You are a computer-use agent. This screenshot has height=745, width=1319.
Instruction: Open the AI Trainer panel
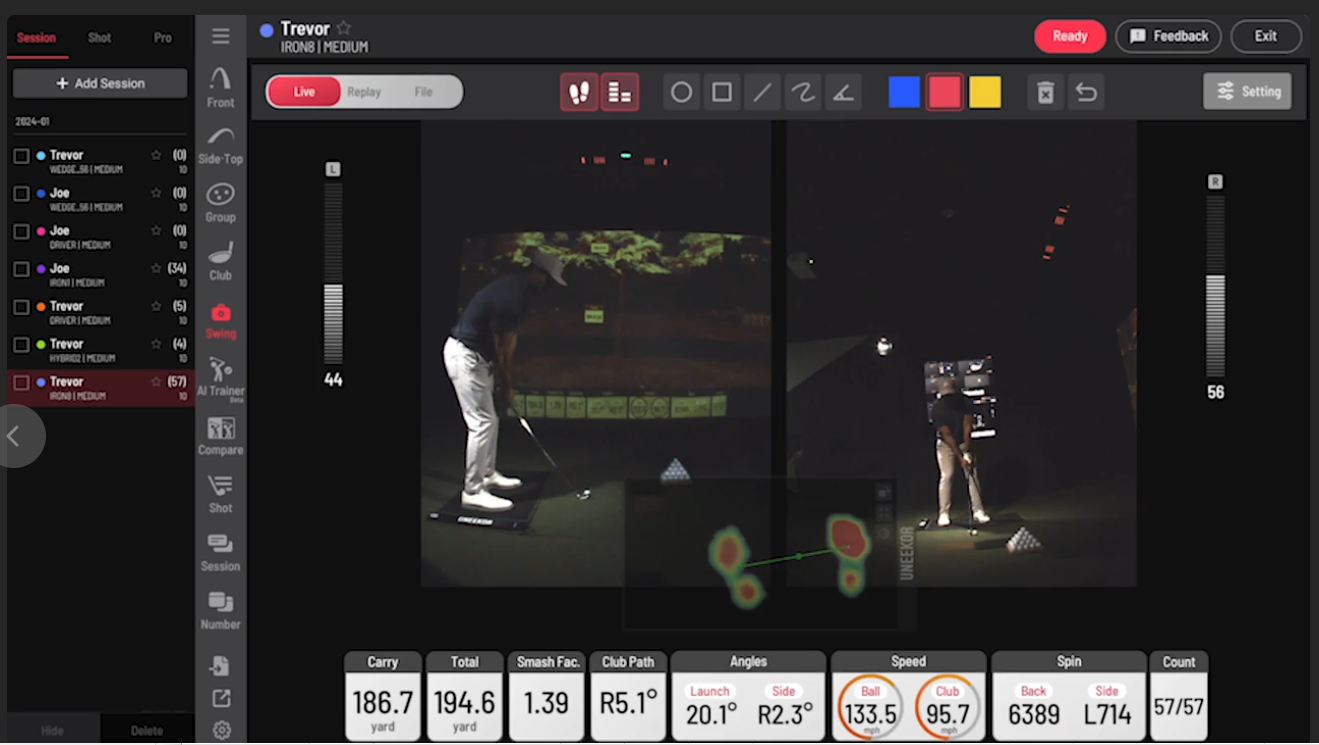click(x=220, y=378)
